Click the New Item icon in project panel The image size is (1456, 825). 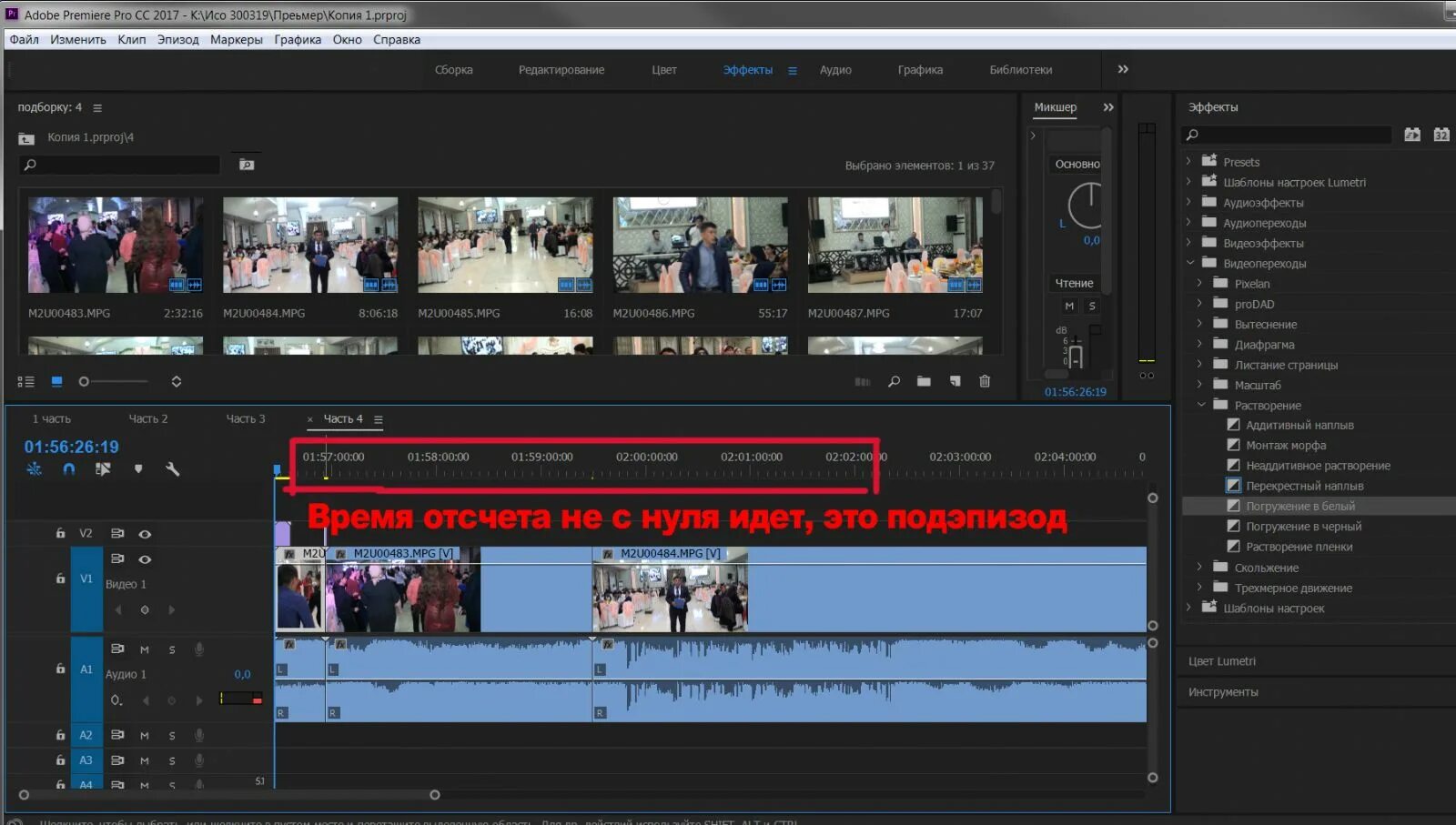pos(955,381)
